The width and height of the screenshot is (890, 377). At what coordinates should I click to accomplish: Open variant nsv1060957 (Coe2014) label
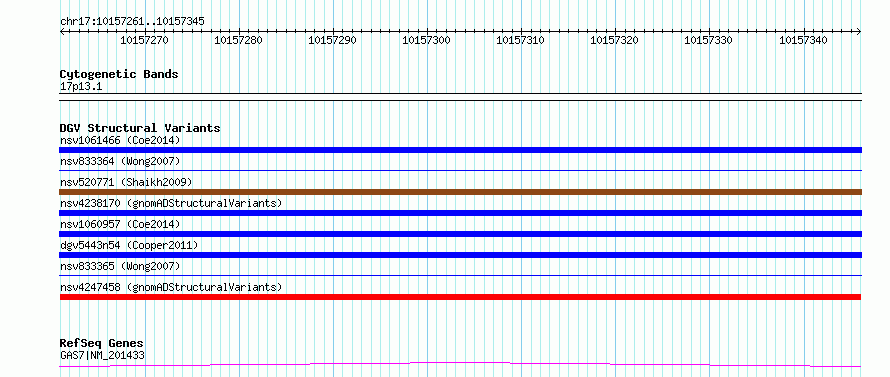(120, 224)
